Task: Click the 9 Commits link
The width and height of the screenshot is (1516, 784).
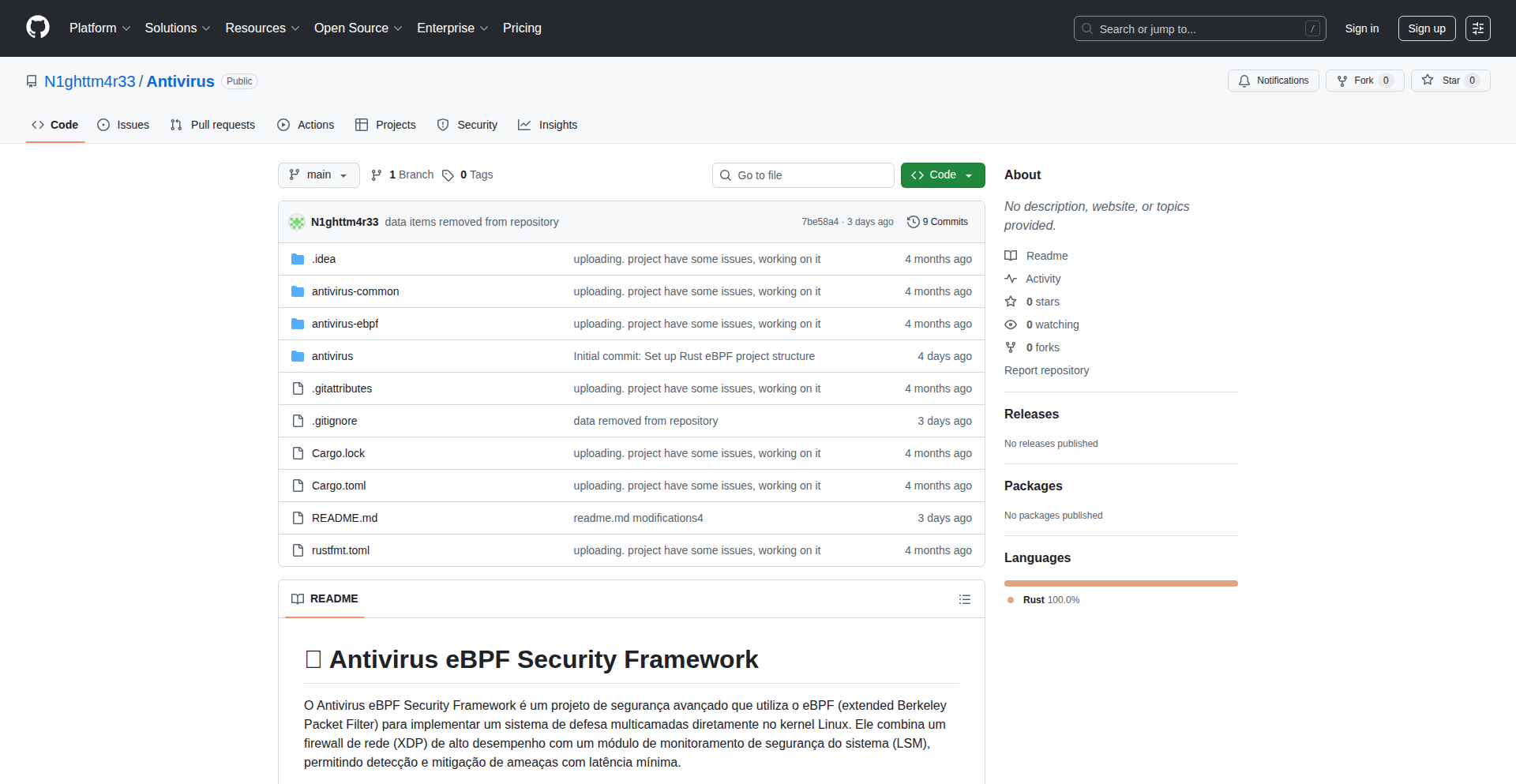Action: pyautogui.click(x=944, y=222)
